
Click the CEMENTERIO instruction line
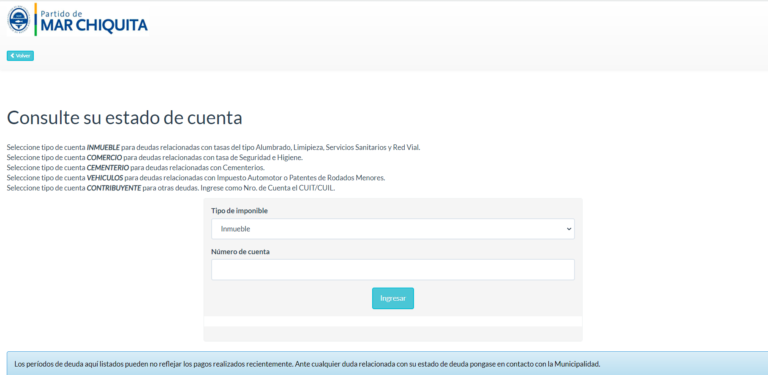136,167
